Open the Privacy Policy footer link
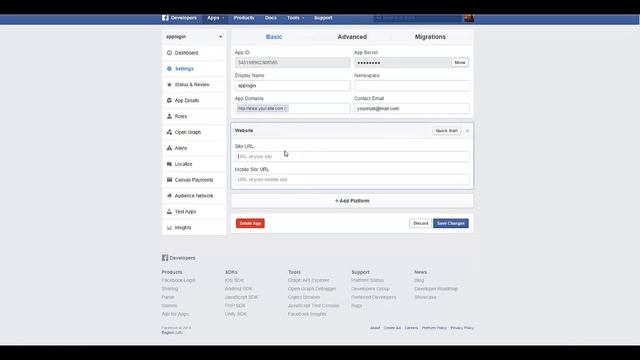 point(462,328)
